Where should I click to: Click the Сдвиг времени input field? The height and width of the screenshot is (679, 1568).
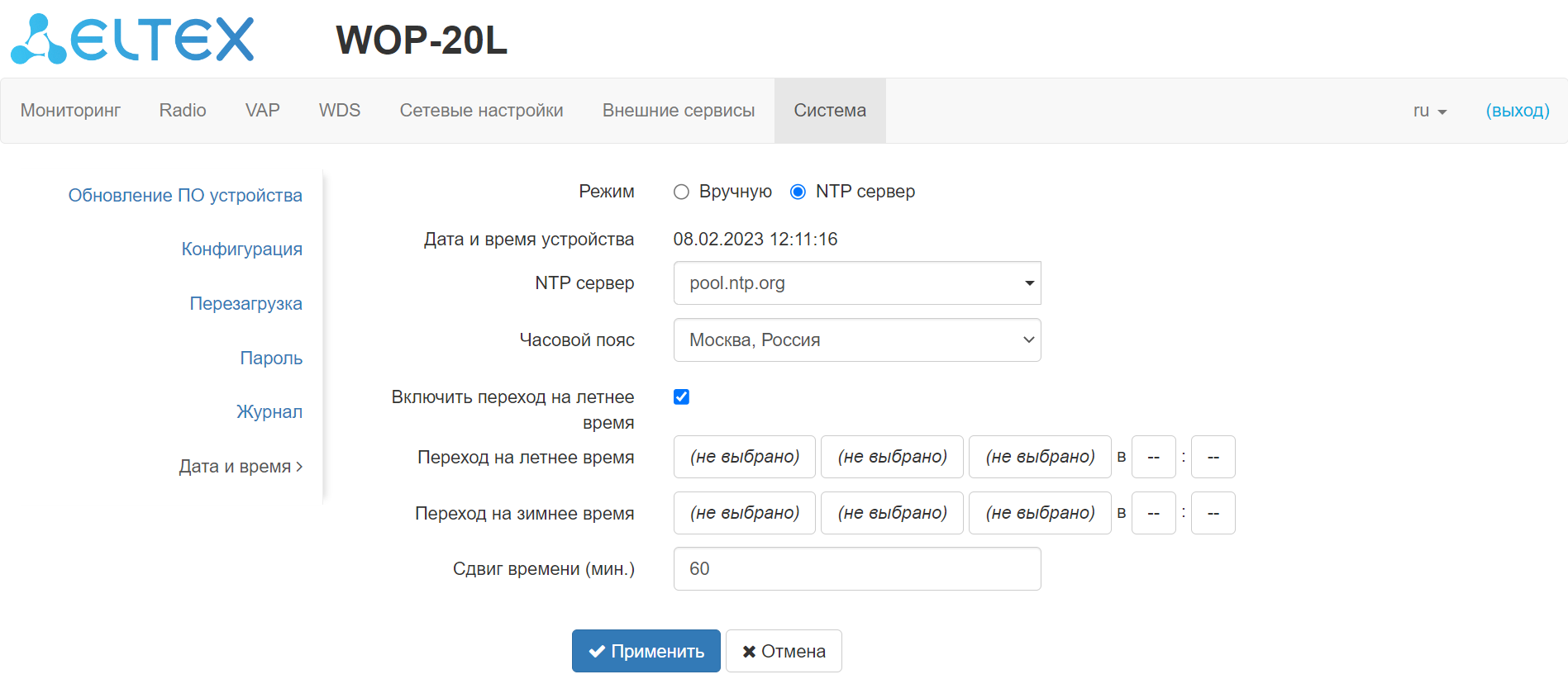click(857, 569)
